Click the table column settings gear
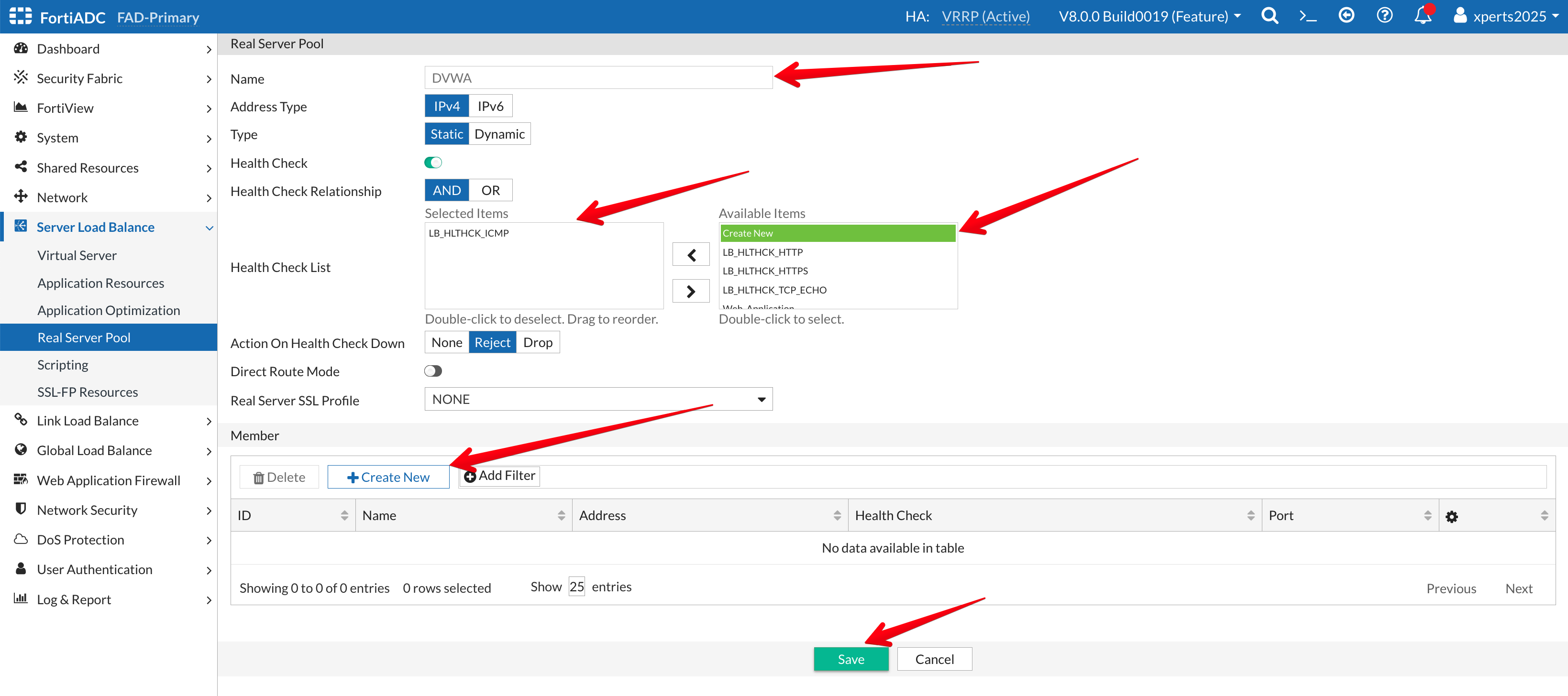The width and height of the screenshot is (1568, 696). (1451, 517)
